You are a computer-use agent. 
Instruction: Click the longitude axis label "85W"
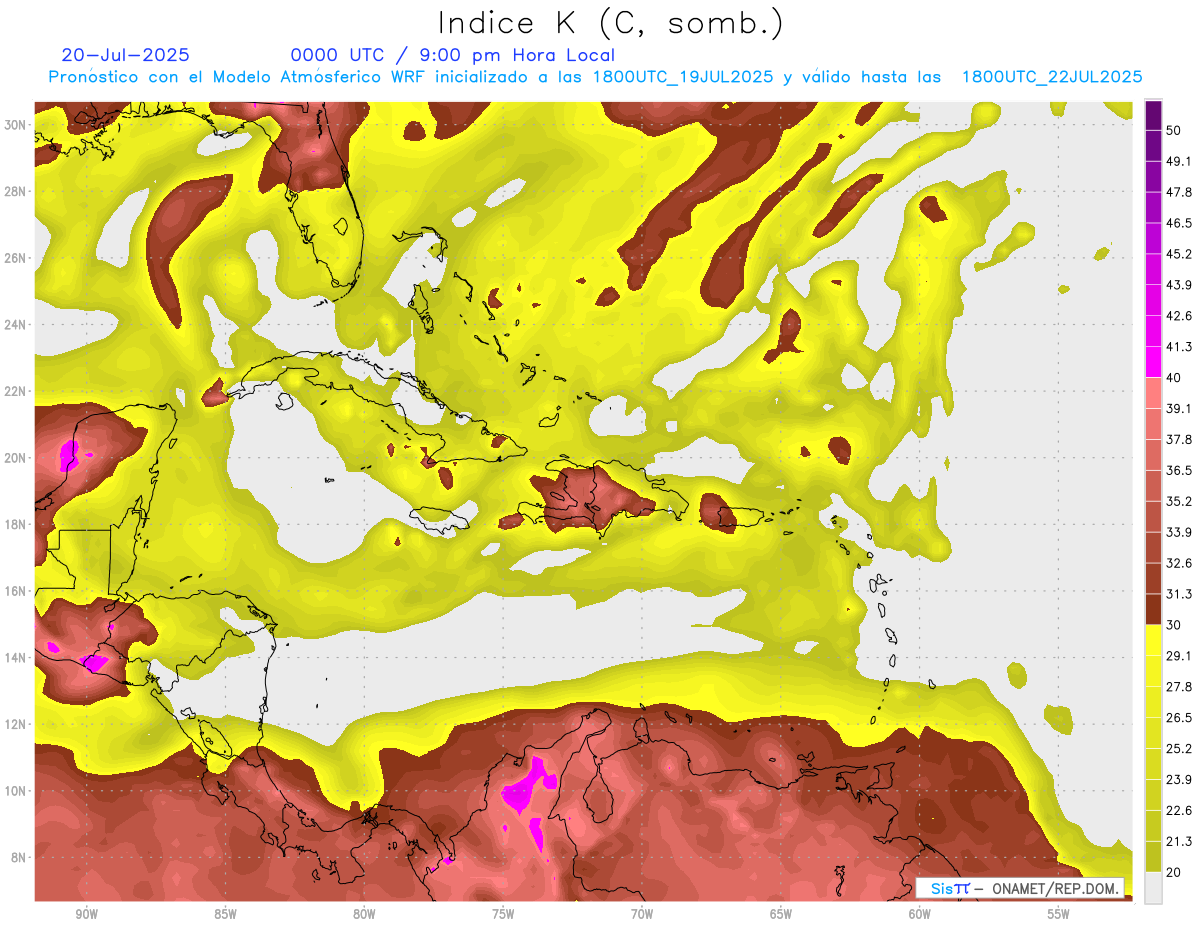click(x=225, y=914)
